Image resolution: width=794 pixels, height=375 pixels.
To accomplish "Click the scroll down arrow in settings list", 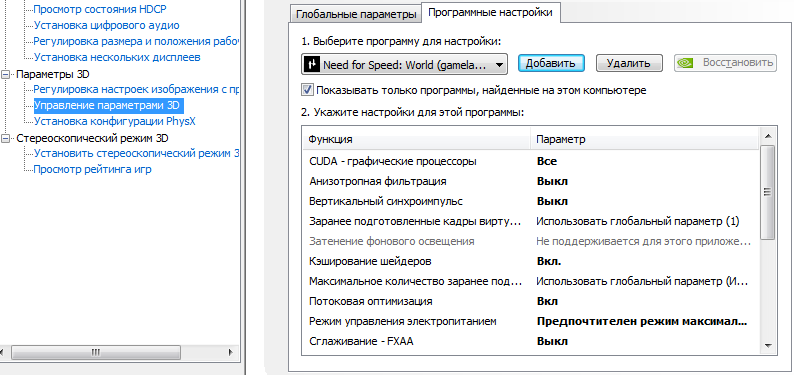I will 768,346.
